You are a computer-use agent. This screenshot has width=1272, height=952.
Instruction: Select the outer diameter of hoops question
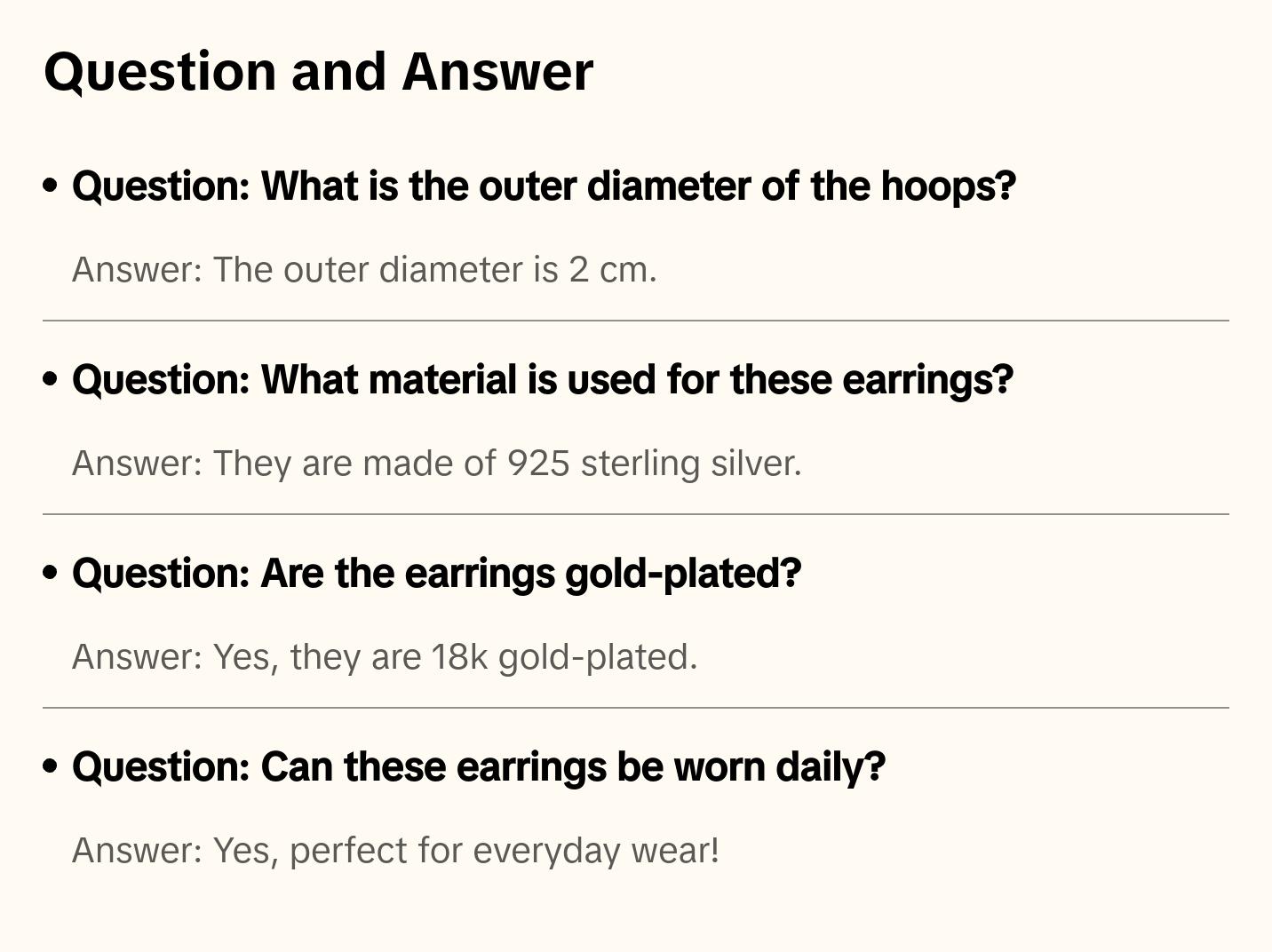(544, 186)
